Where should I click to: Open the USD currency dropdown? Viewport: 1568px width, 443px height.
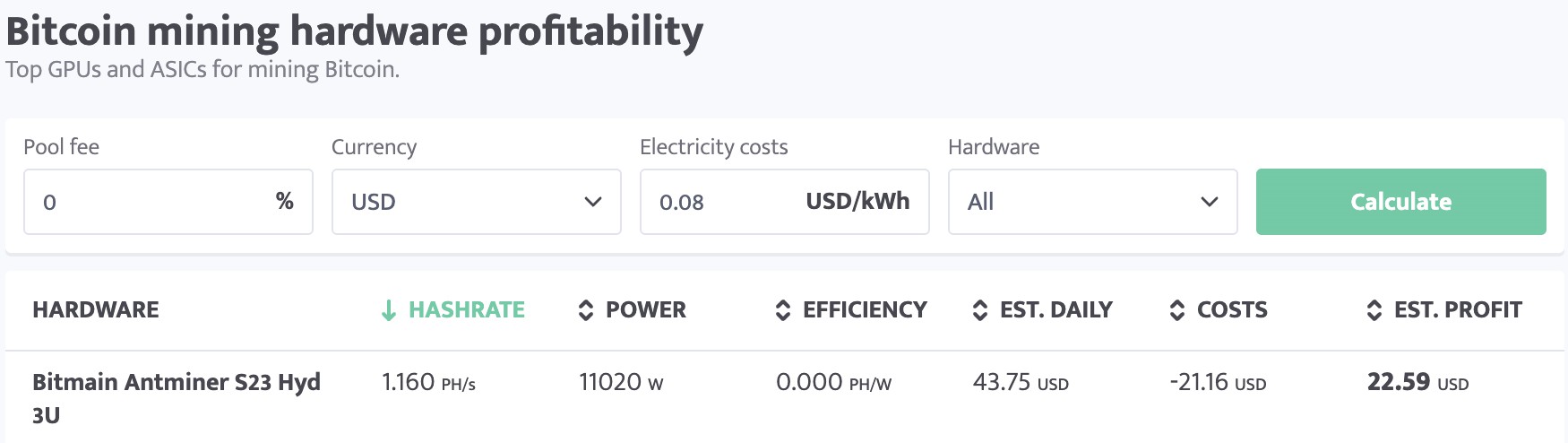(475, 202)
